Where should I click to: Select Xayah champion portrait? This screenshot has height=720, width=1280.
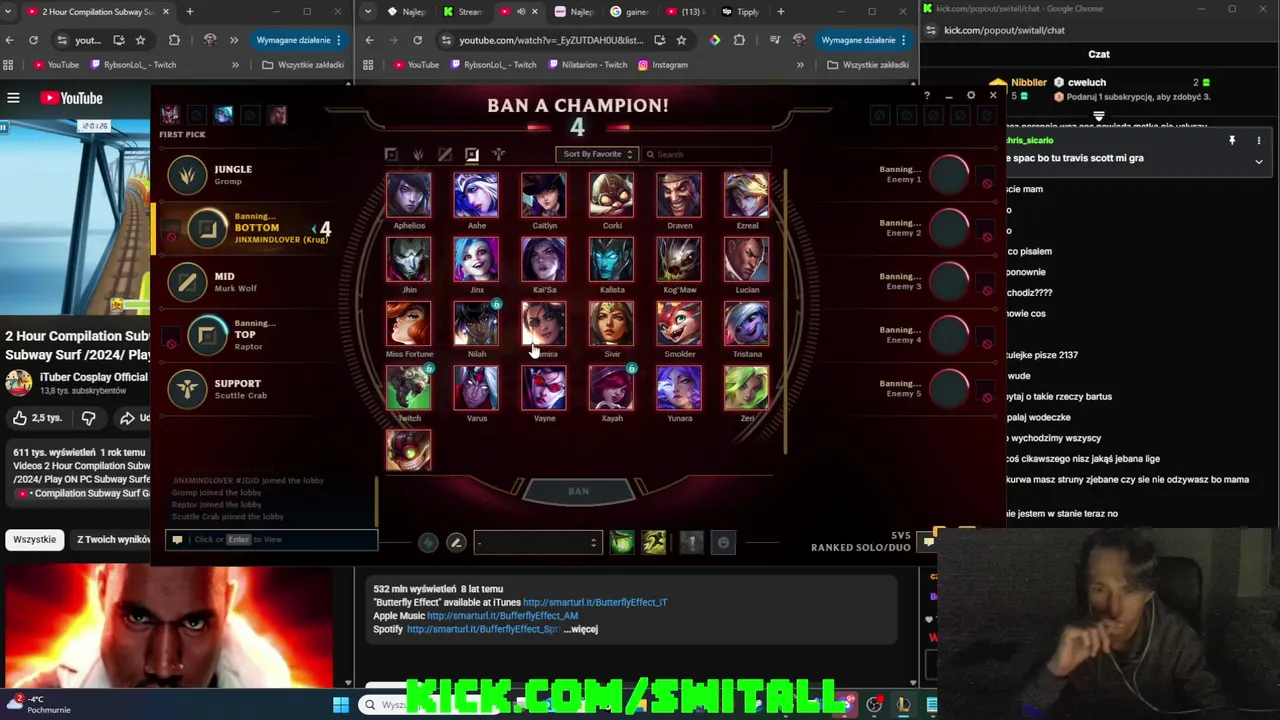pyautogui.click(x=611, y=387)
